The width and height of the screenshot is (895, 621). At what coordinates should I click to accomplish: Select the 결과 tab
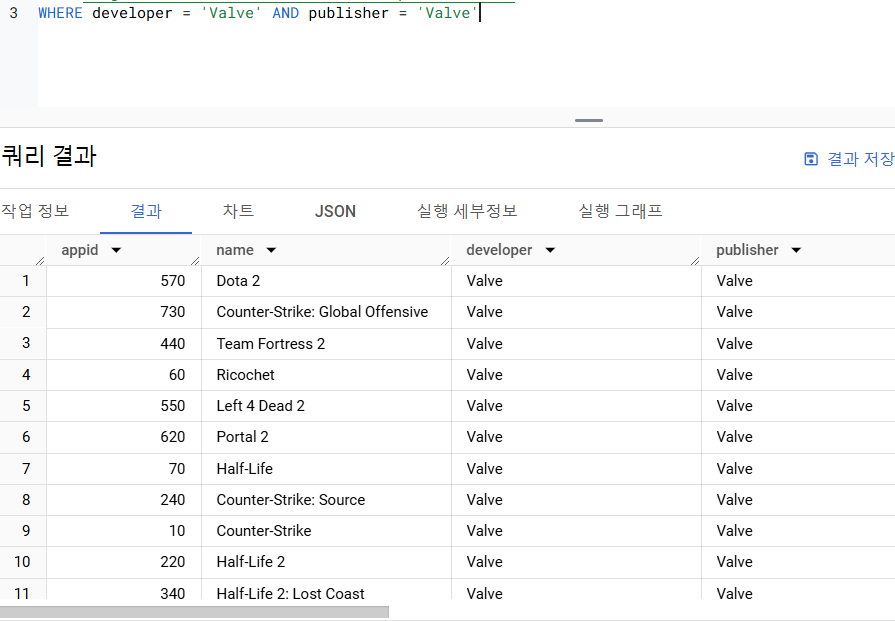tap(146, 211)
